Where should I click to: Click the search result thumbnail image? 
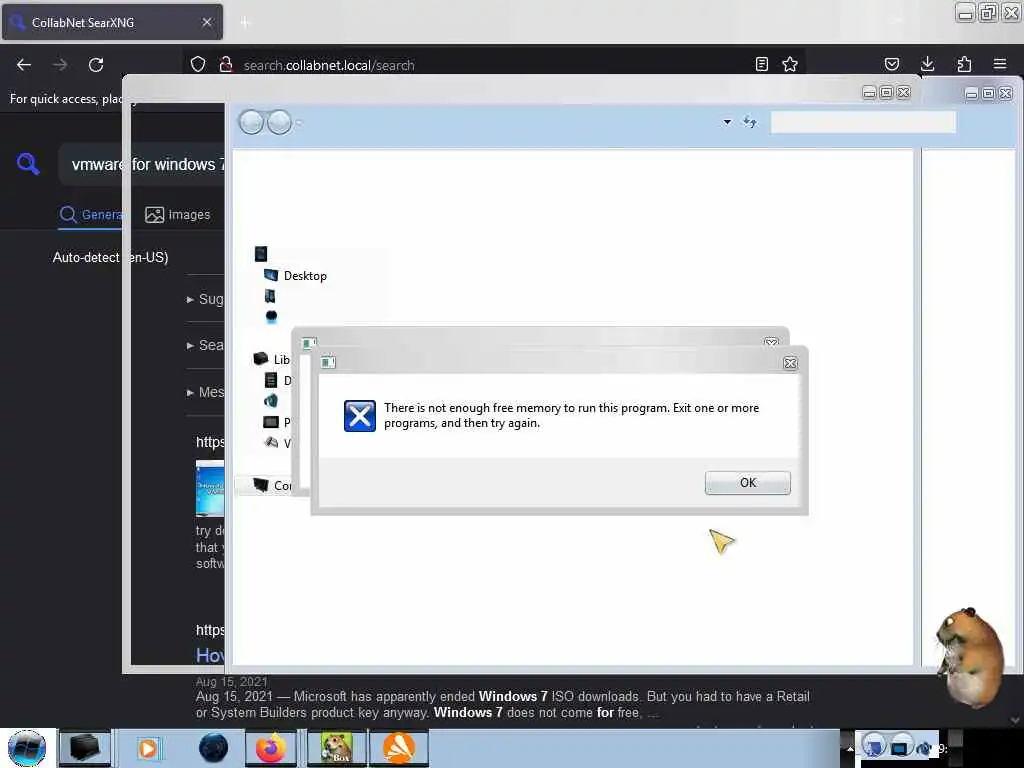coord(210,488)
